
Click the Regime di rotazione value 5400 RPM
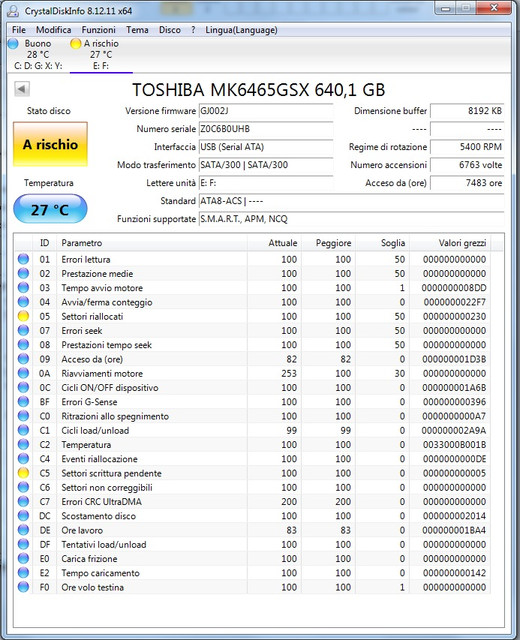[467, 147]
